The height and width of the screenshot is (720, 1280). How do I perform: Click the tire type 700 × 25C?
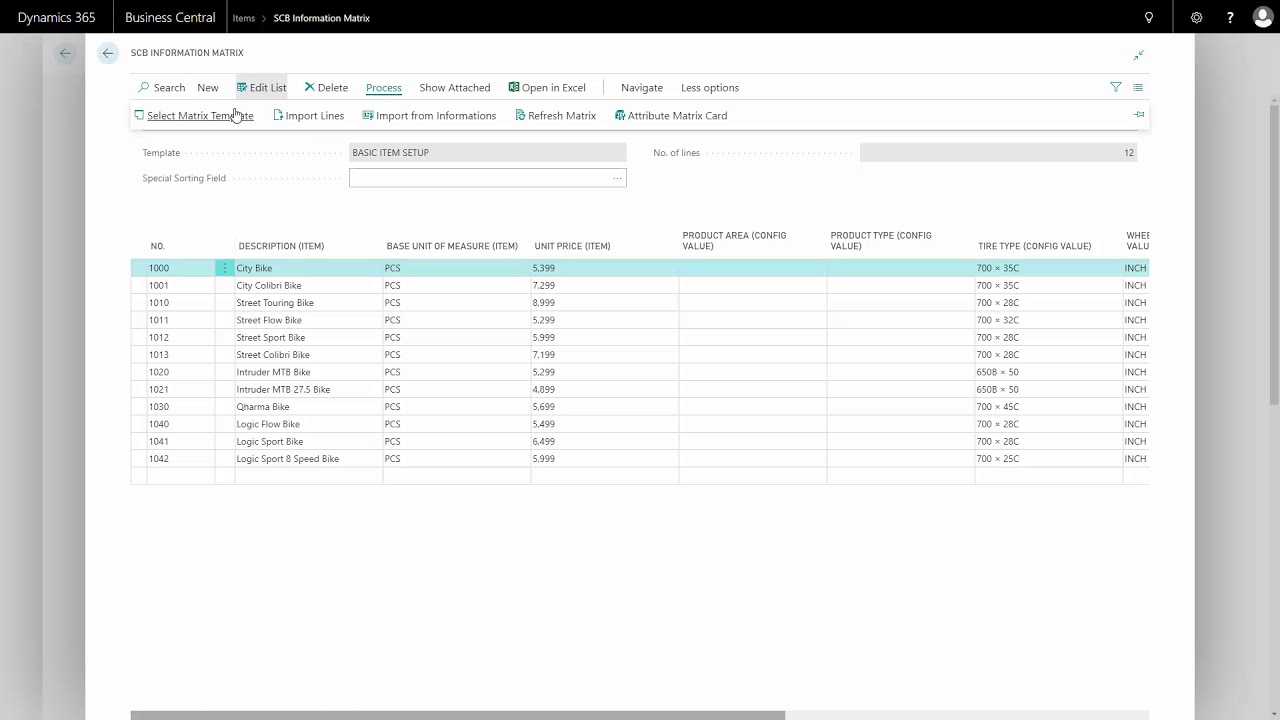point(998,459)
